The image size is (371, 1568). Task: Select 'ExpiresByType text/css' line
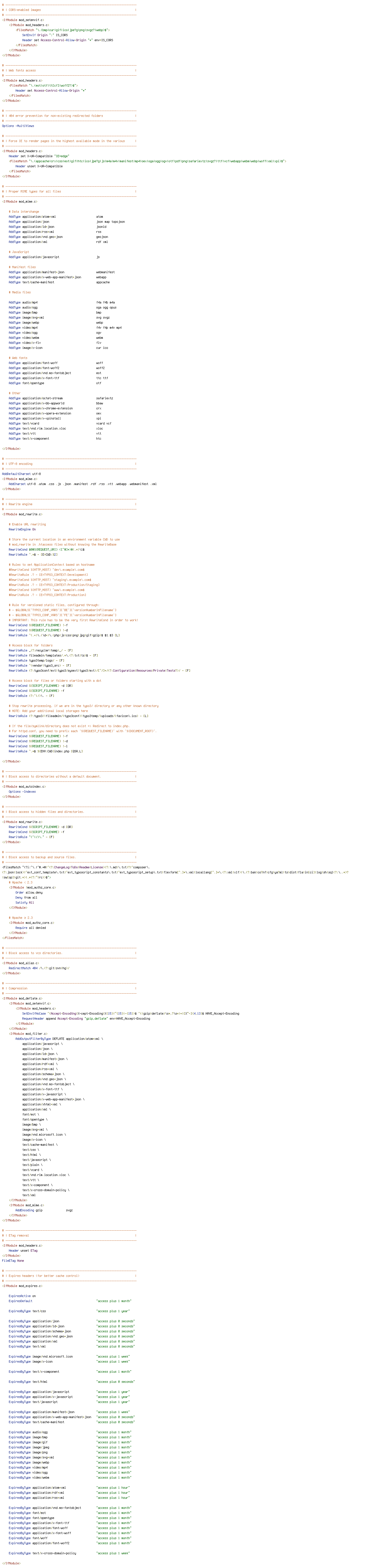(69, 1311)
